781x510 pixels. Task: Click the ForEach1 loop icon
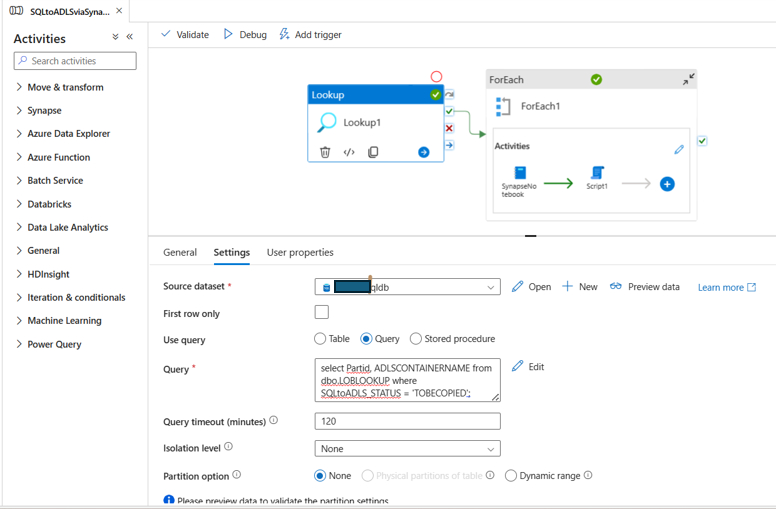503,107
